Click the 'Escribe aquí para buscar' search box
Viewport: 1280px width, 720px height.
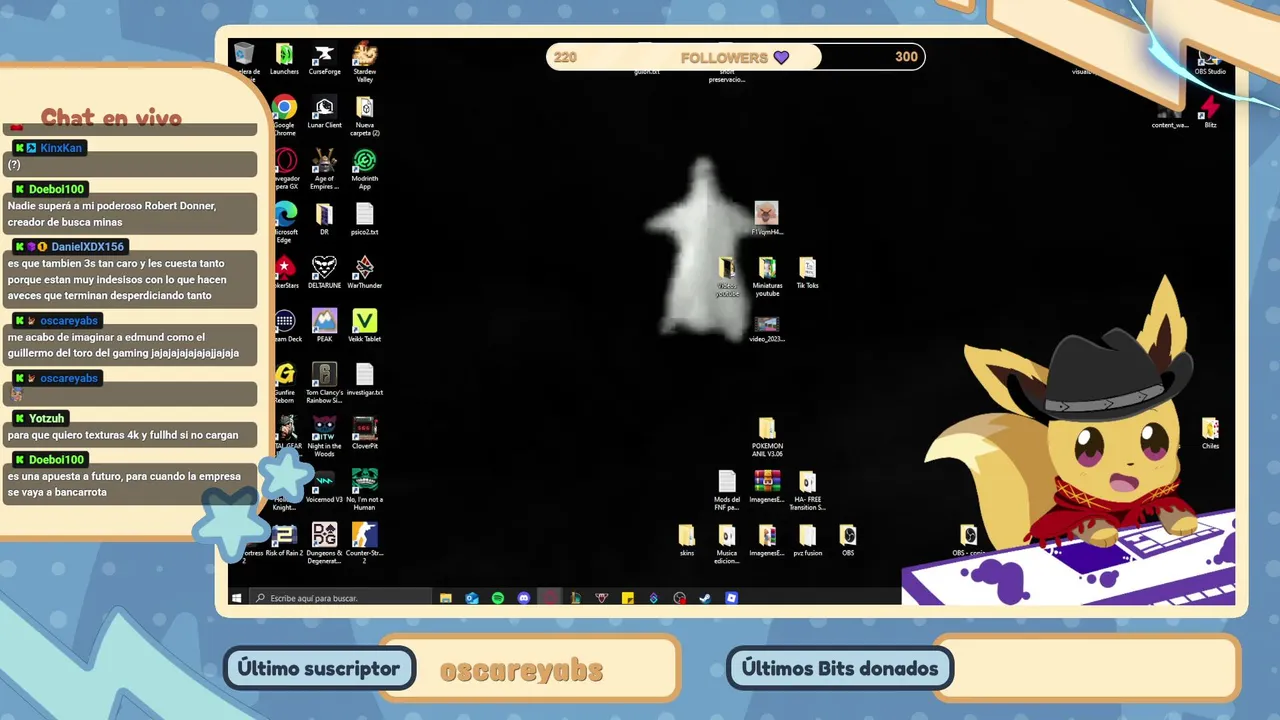tap(339, 598)
